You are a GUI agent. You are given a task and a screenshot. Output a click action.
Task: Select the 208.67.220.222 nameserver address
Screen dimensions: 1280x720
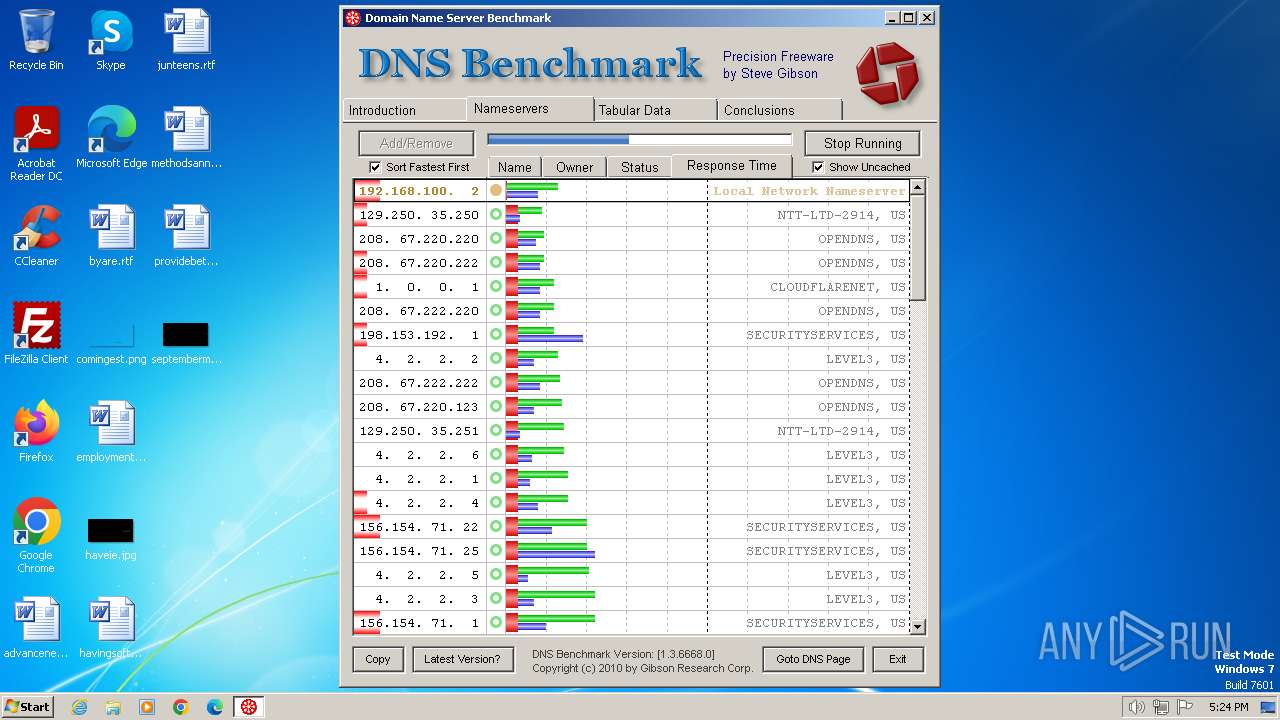pyautogui.click(x=419, y=263)
